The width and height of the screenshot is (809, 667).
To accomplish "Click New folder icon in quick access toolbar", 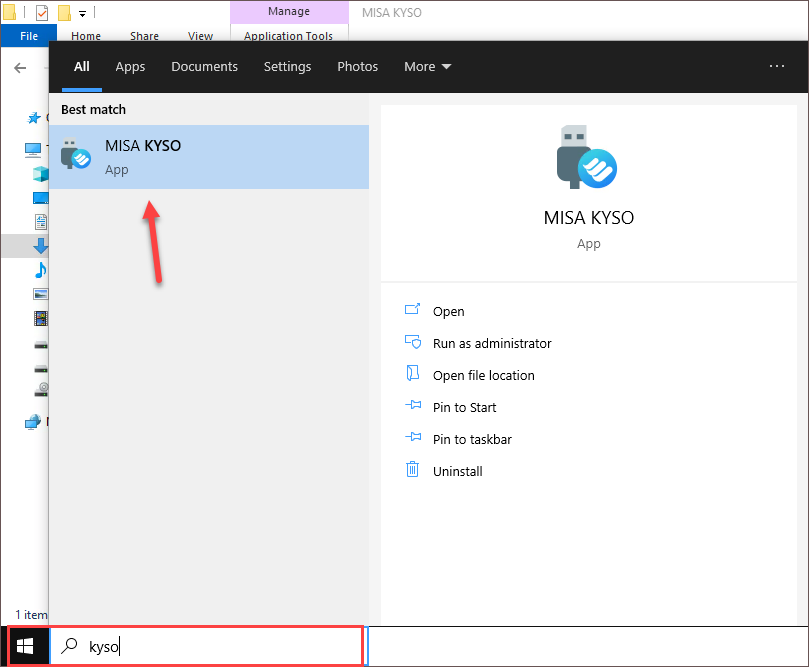I will coord(64,12).
